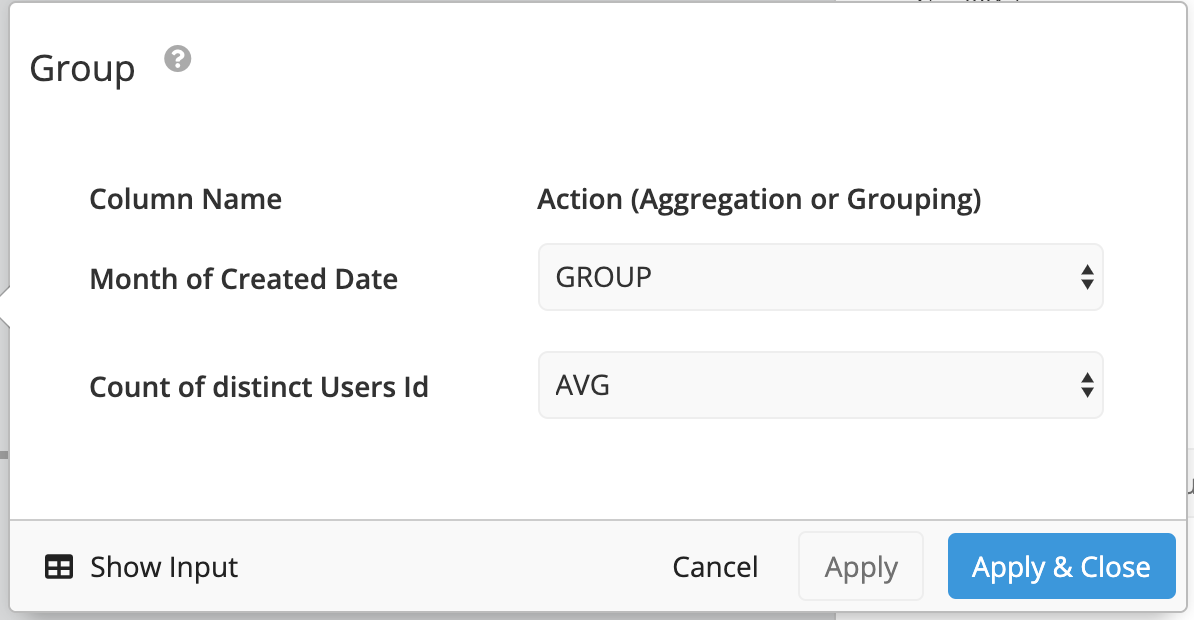Click the table icon beside Show Input
The height and width of the screenshot is (620, 1194).
point(59,567)
